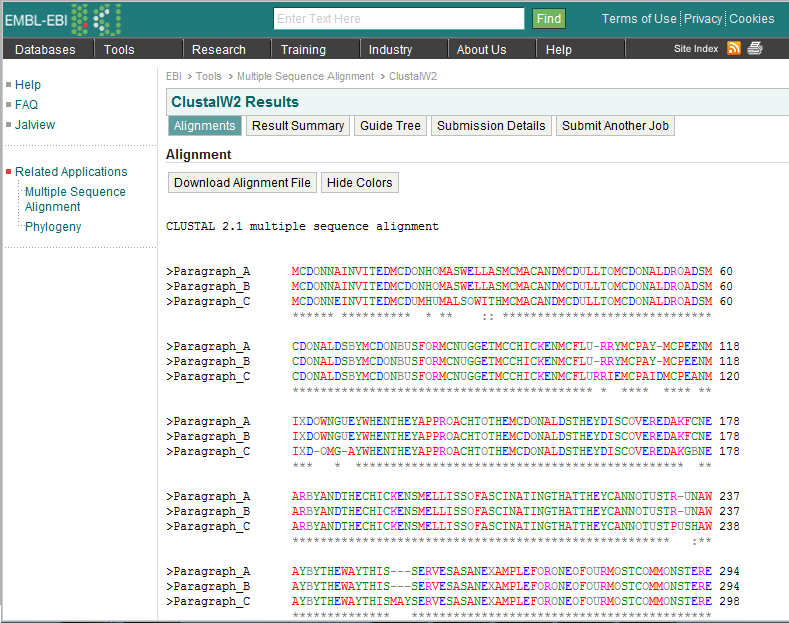Click Tools in the breadcrumb
The width and height of the screenshot is (789, 623).
208,76
